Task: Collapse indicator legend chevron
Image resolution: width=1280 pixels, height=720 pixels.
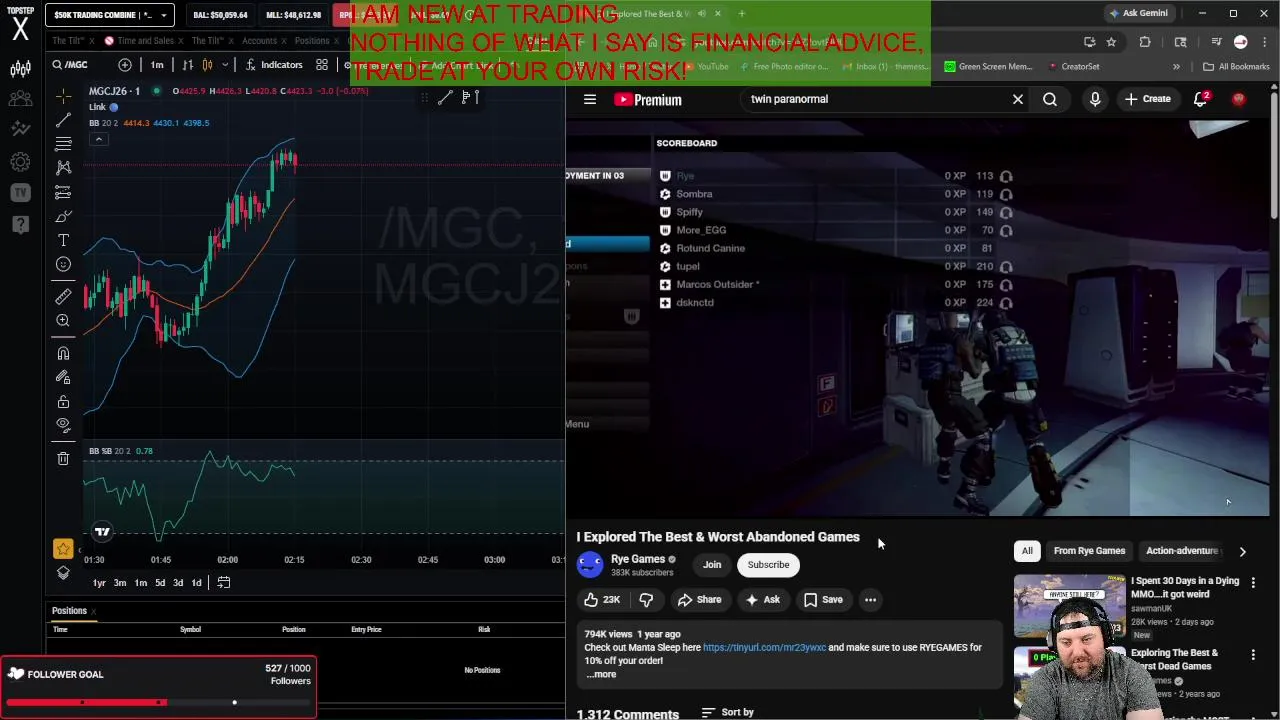Action: point(99,139)
